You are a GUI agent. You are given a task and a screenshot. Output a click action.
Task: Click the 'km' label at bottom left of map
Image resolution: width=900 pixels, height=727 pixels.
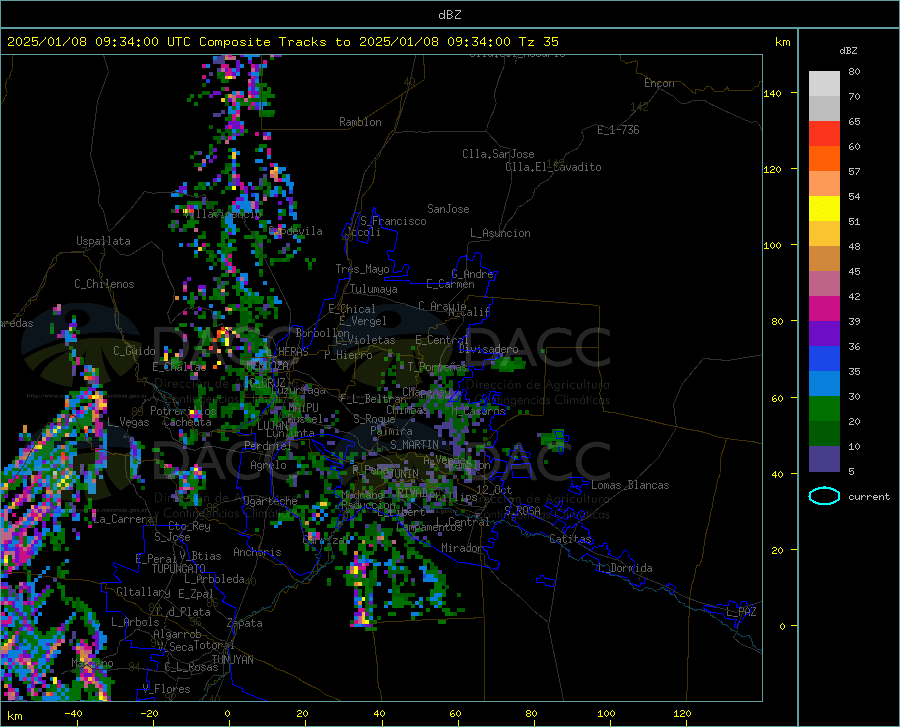click(14, 716)
